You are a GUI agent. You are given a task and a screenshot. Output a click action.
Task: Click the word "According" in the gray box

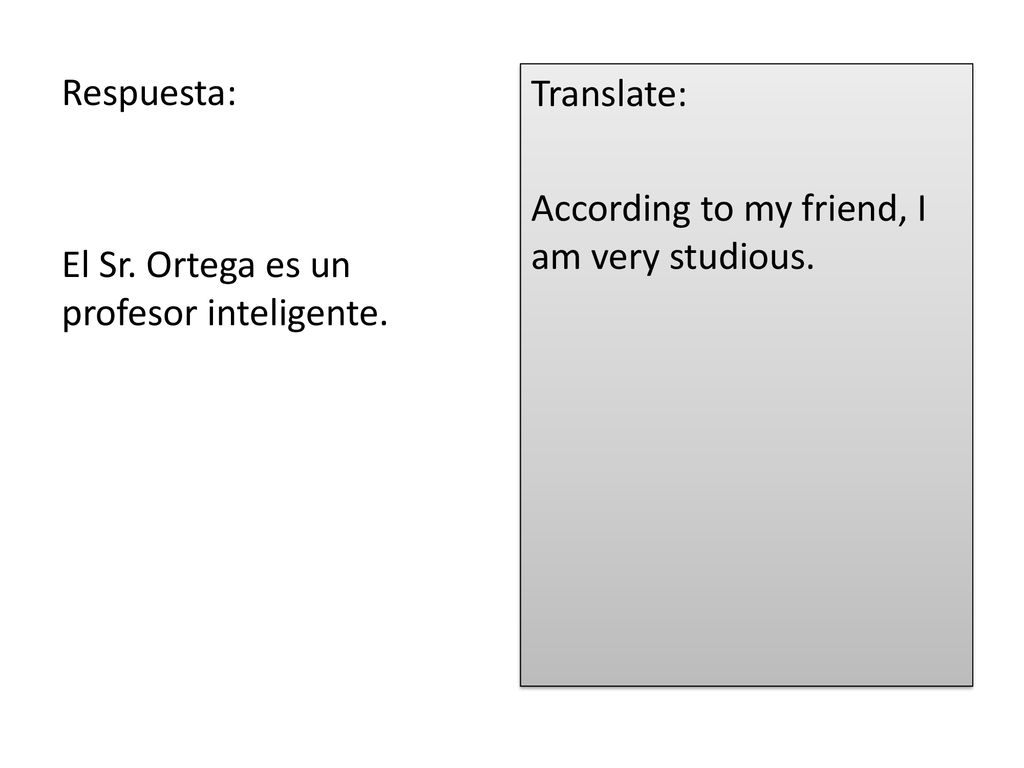pos(611,210)
